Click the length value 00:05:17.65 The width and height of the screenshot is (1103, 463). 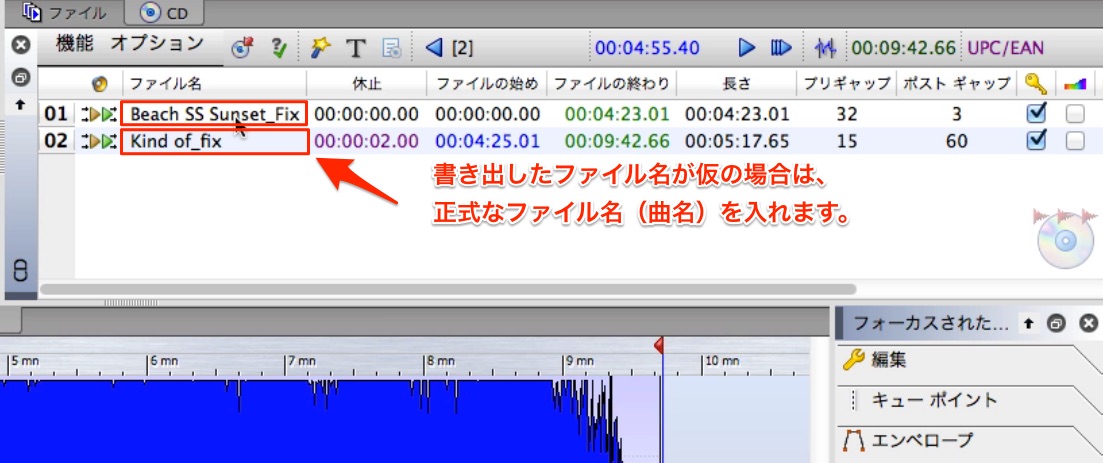737,141
